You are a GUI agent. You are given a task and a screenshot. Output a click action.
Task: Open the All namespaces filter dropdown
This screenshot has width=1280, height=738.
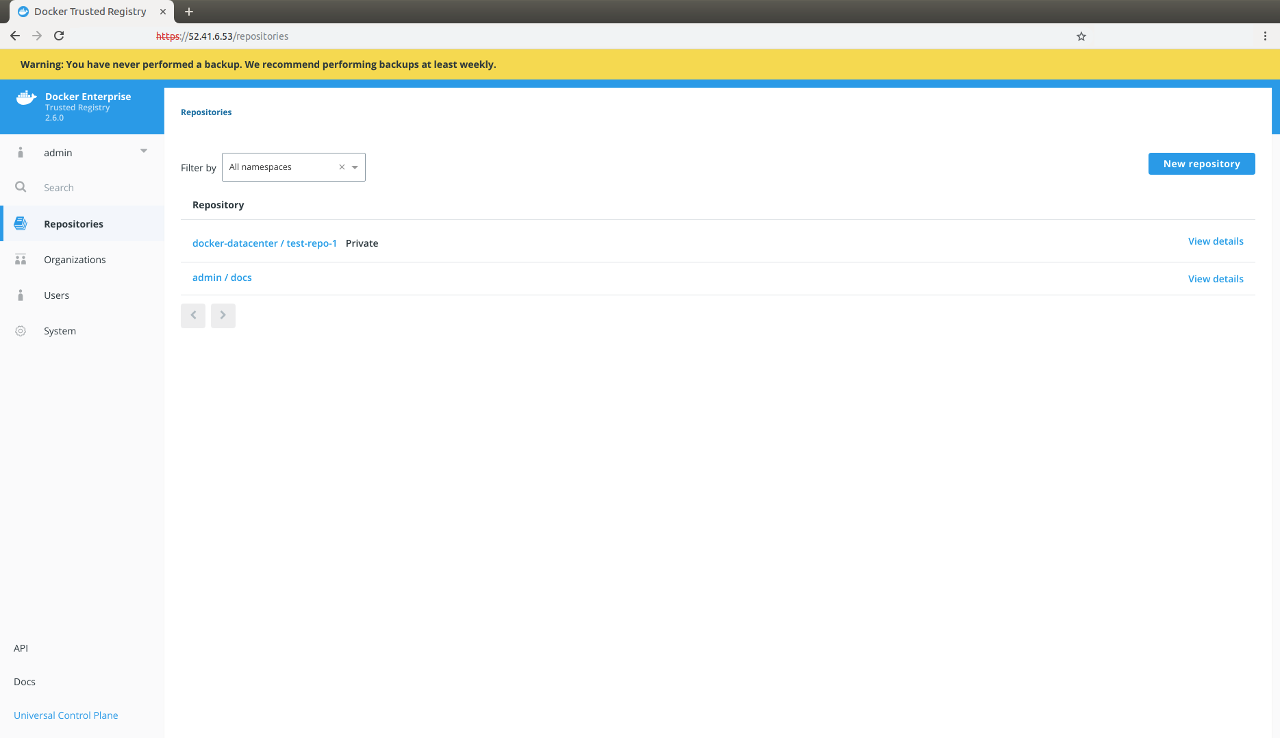(x=355, y=168)
